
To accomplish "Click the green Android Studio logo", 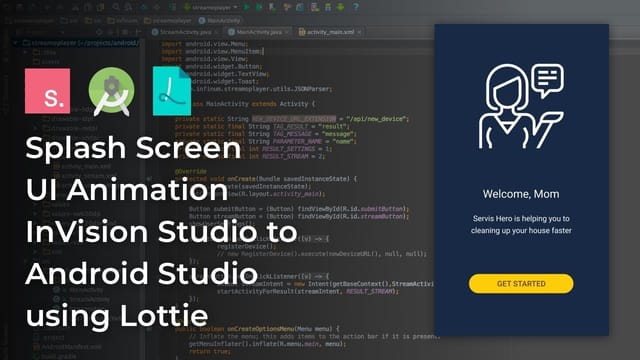I will tap(111, 91).
